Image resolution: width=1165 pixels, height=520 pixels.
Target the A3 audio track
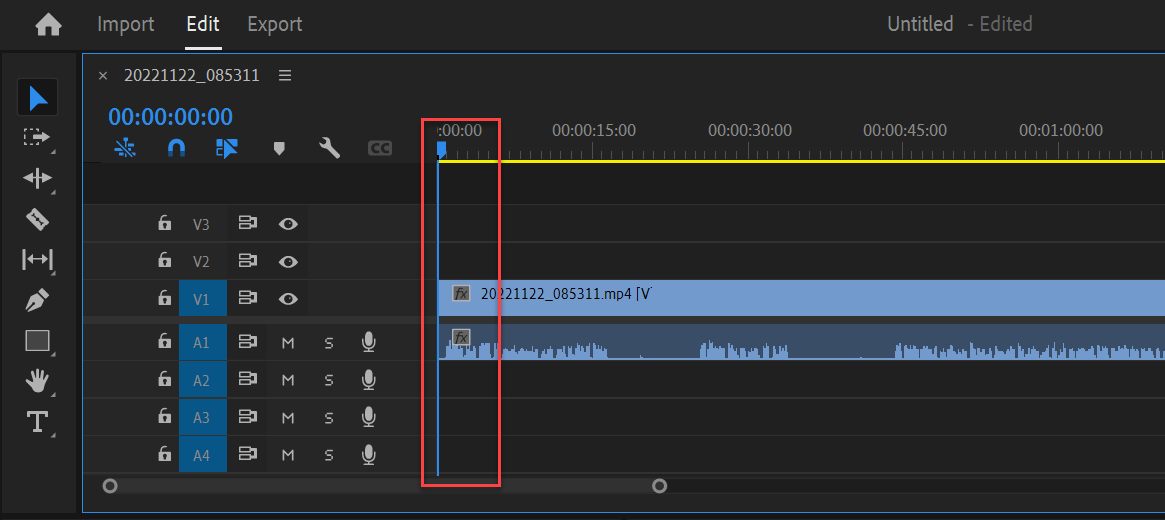coord(201,417)
